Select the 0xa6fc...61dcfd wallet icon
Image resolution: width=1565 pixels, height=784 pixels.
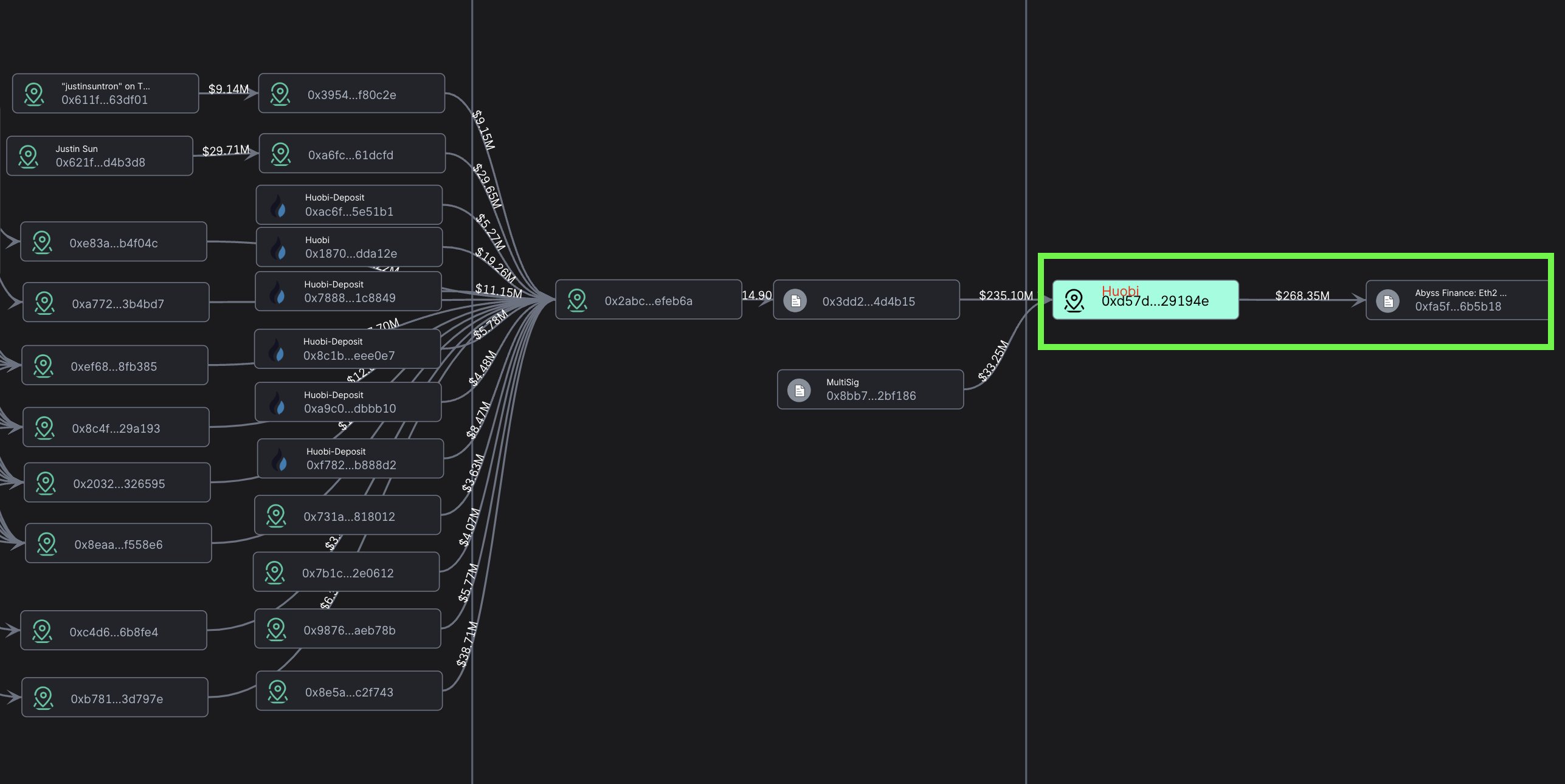pyautogui.click(x=280, y=154)
